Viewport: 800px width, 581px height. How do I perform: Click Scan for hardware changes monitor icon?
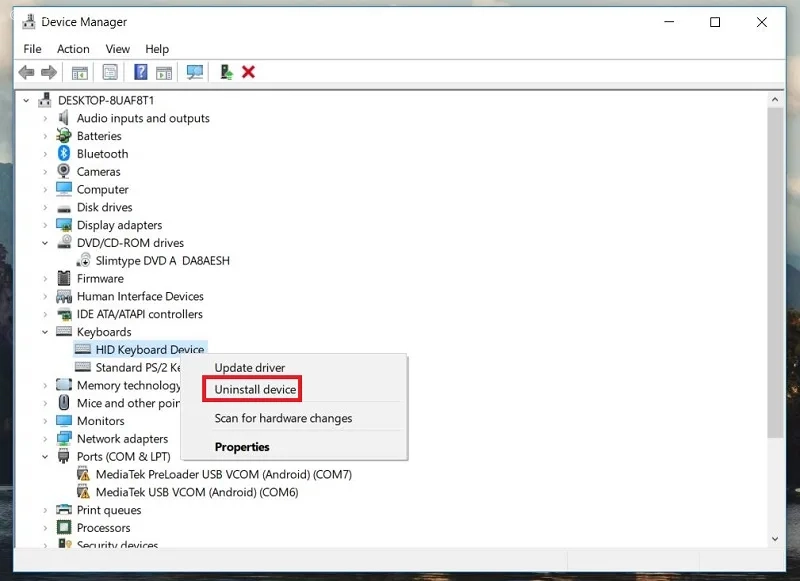(x=194, y=72)
